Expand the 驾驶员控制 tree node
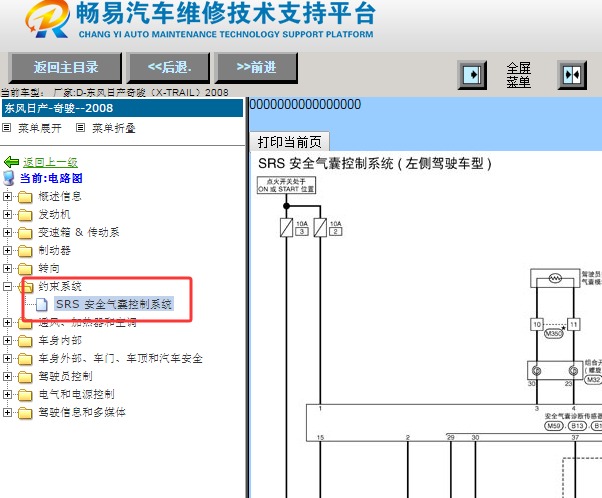The height and width of the screenshot is (498, 602). coord(7,376)
